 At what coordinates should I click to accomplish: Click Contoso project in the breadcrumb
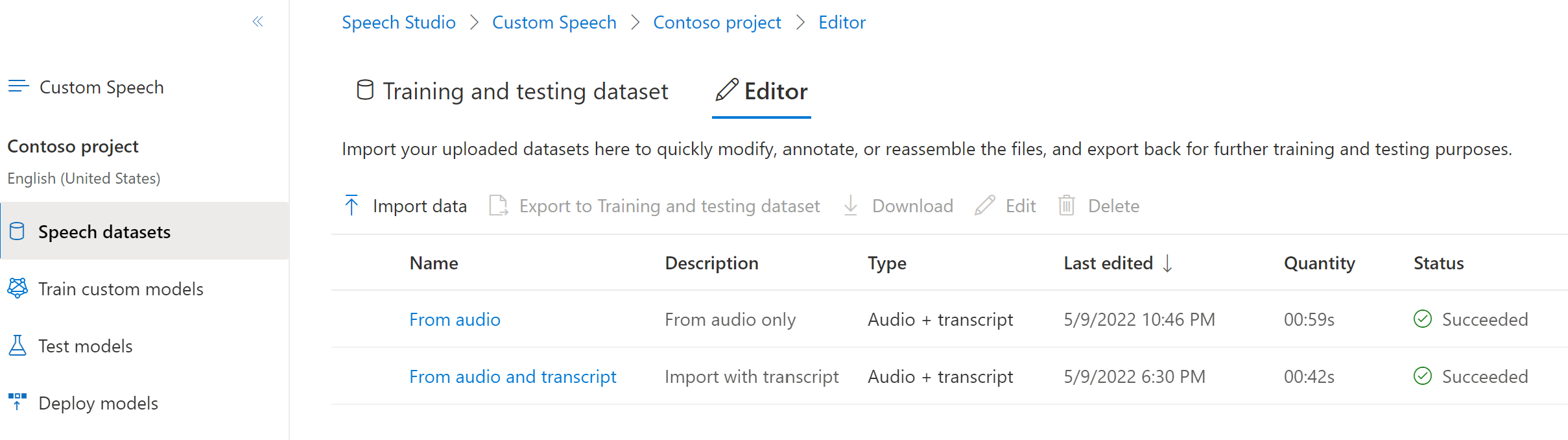[717, 21]
